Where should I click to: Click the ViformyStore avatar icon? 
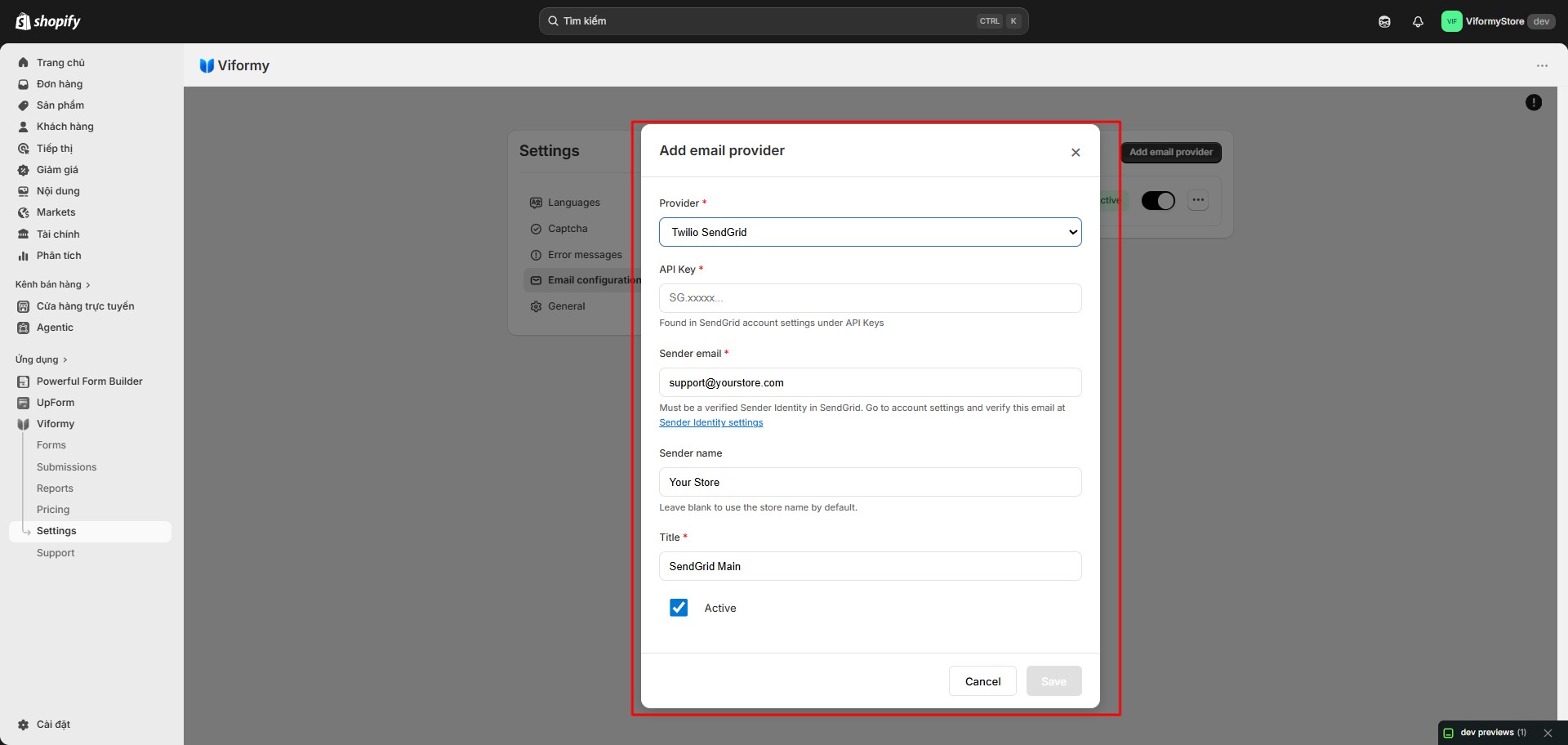pyautogui.click(x=1451, y=21)
